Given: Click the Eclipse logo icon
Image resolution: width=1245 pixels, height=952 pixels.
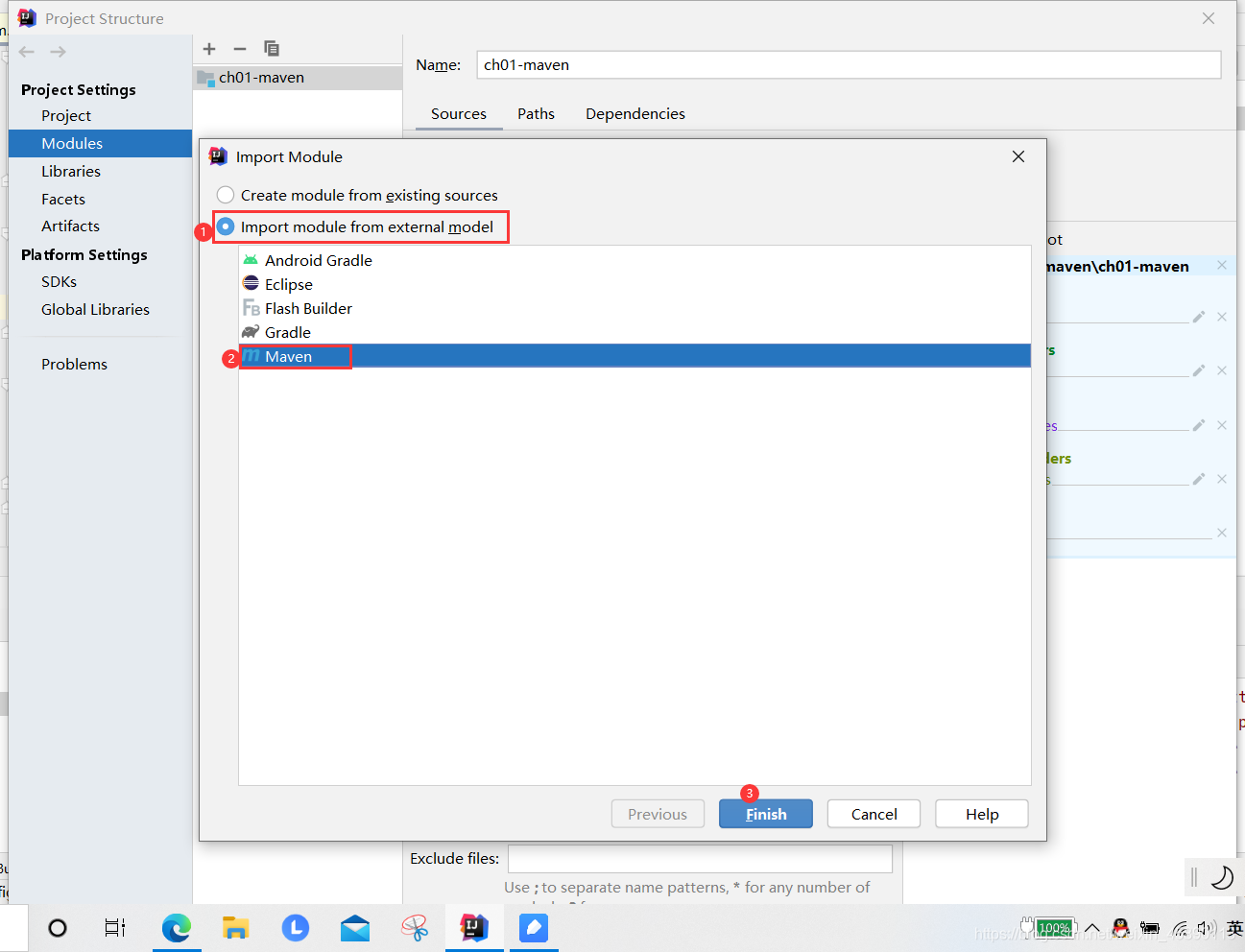Looking at the screenshot, I should 251,283.
